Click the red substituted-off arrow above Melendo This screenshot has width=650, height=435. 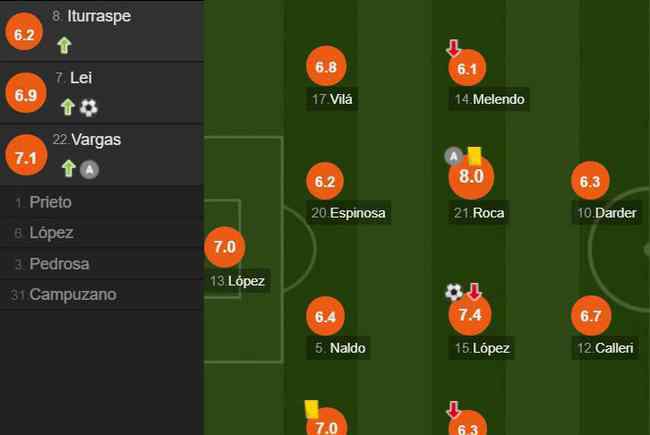pos(454,48)
